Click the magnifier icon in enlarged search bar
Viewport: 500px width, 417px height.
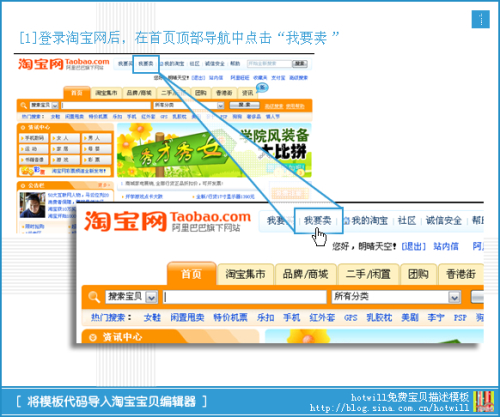click(94, 297)
